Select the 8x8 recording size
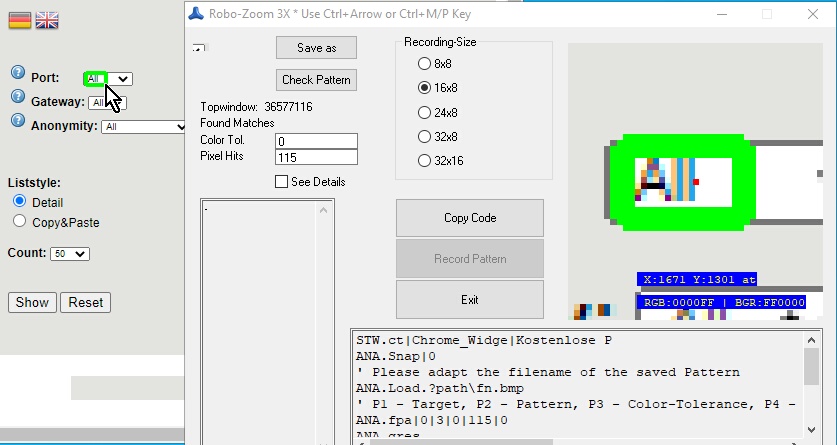This screenshot has width=837, height=445. (x=425, y=64)
